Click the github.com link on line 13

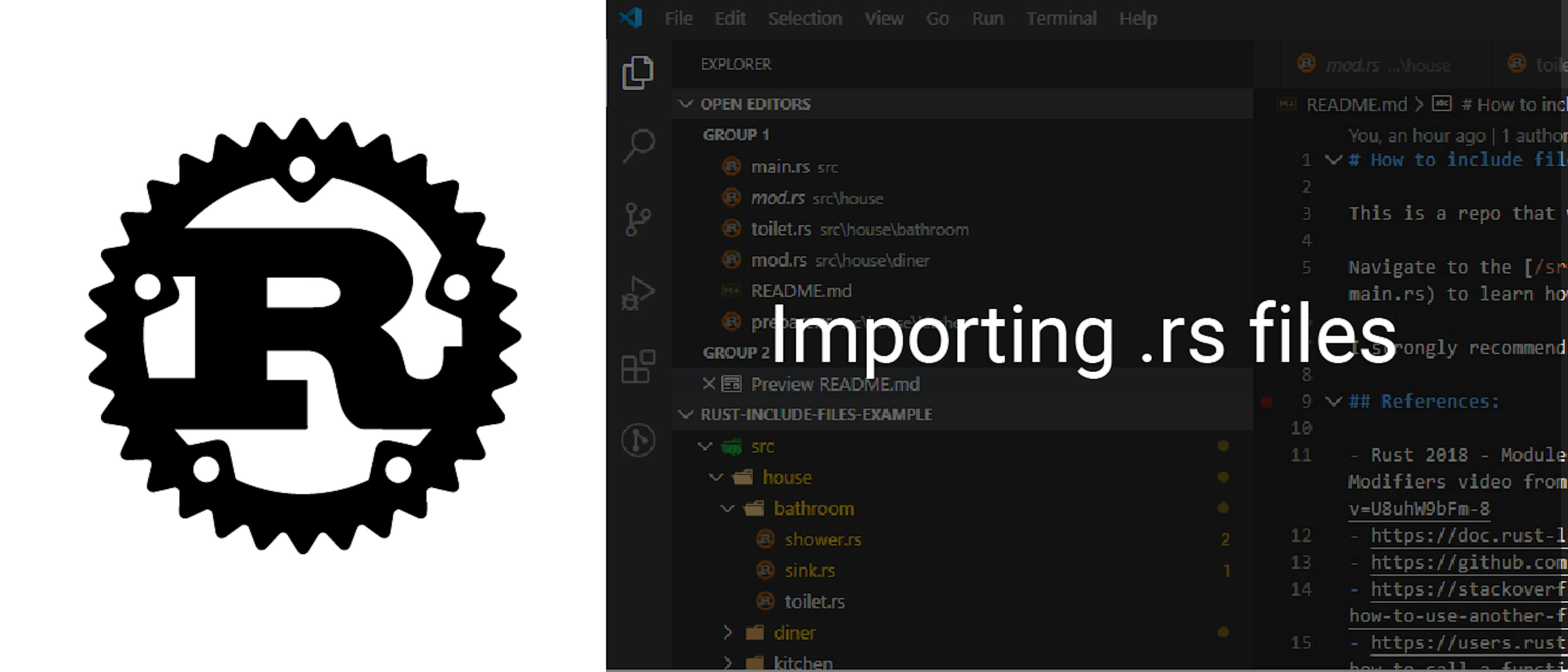(1468, 563)
